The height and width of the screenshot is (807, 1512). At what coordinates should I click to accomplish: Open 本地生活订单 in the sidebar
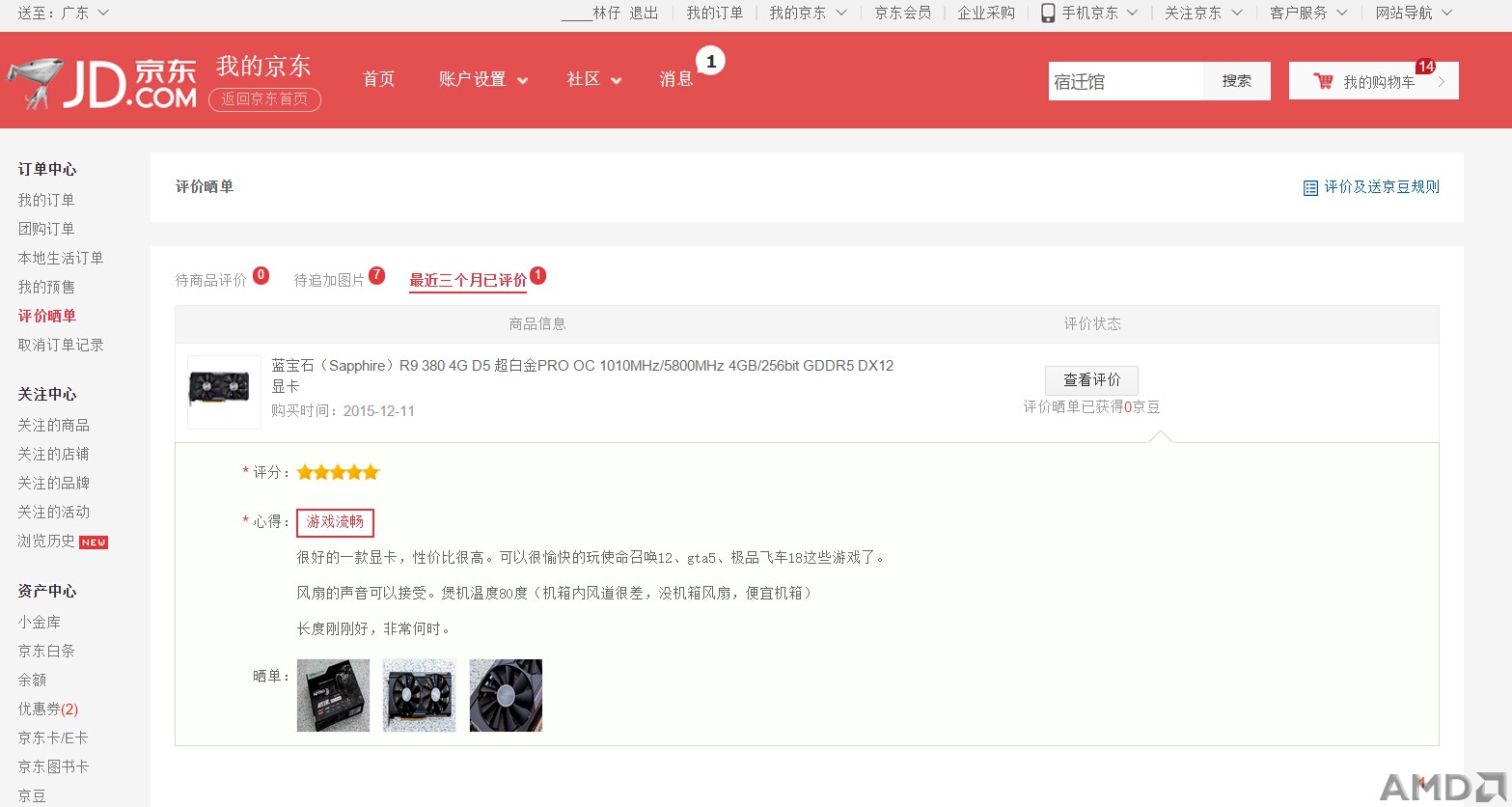click(61, 258)
